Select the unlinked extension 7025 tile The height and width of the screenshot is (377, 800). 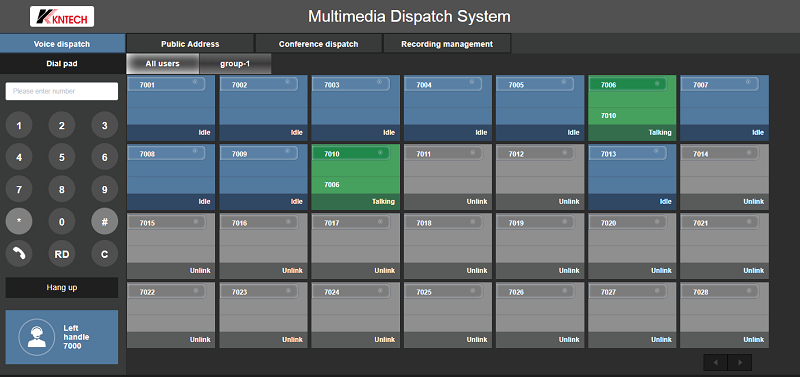[448, 315]
